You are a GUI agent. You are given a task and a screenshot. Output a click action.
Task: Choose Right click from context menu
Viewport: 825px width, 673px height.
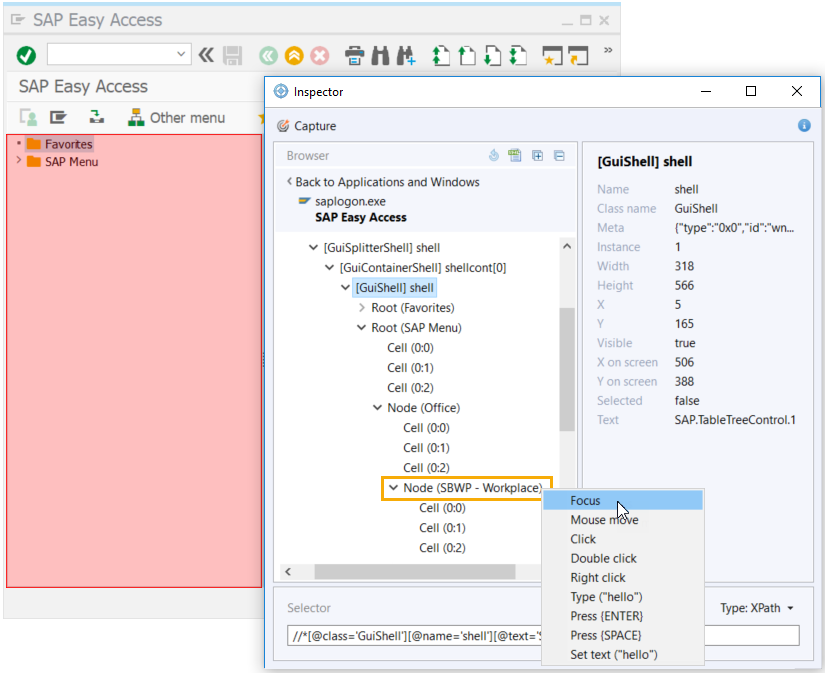pyautogui.click(x=622, y=578)
